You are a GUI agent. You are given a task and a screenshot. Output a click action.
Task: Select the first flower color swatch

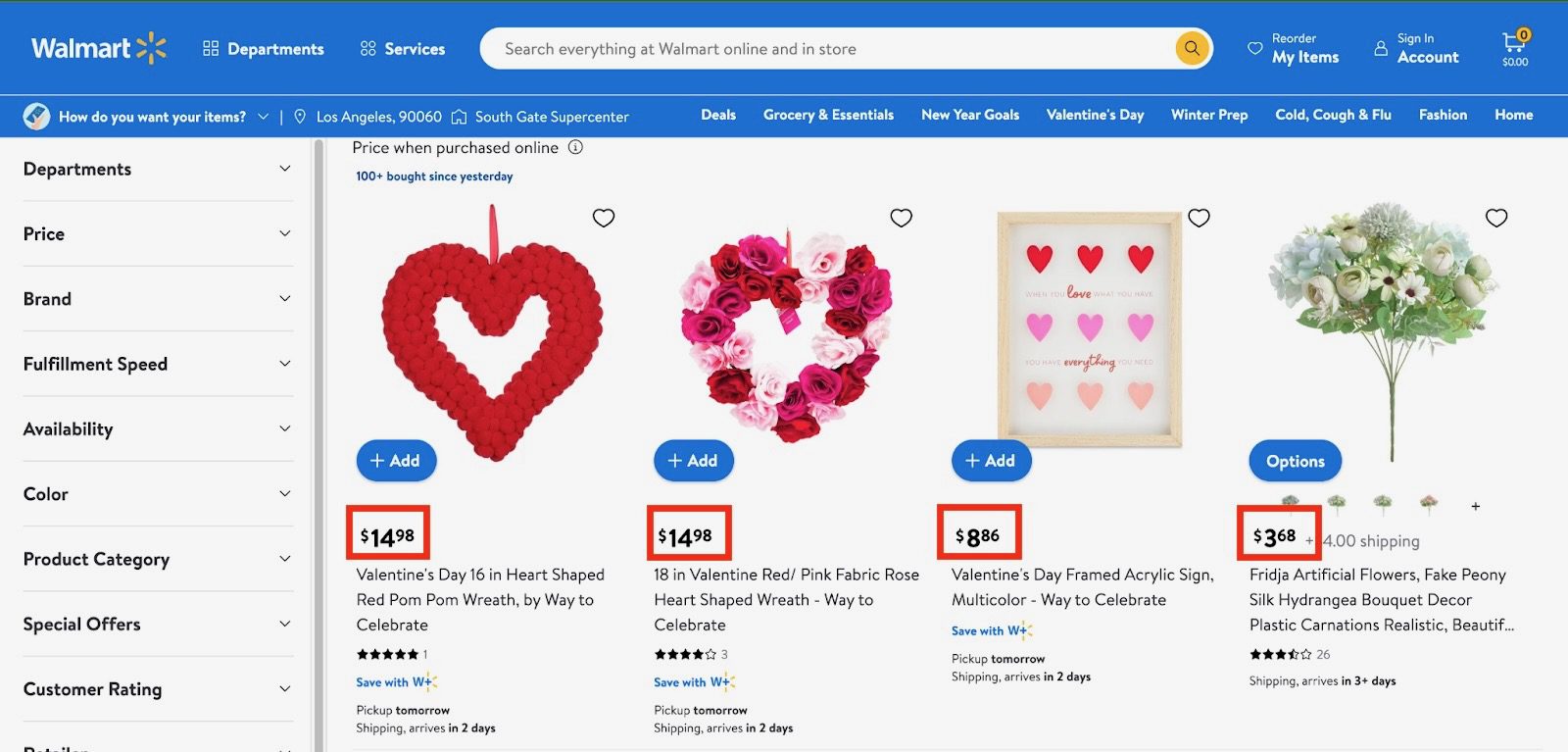(1291, 502)
